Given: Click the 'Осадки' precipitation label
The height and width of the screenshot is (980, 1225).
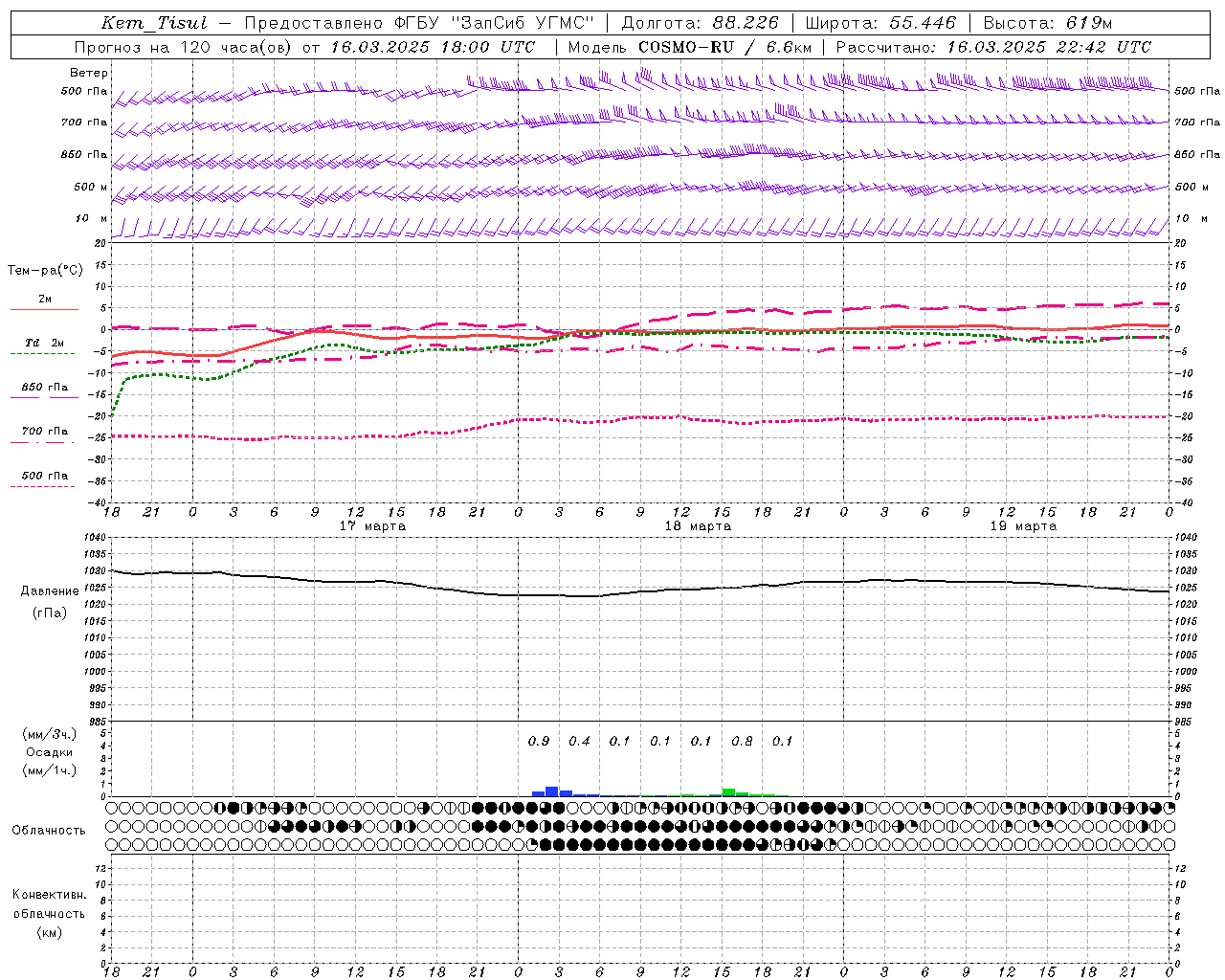Looking at the screenshot, I should pos(50,753).
